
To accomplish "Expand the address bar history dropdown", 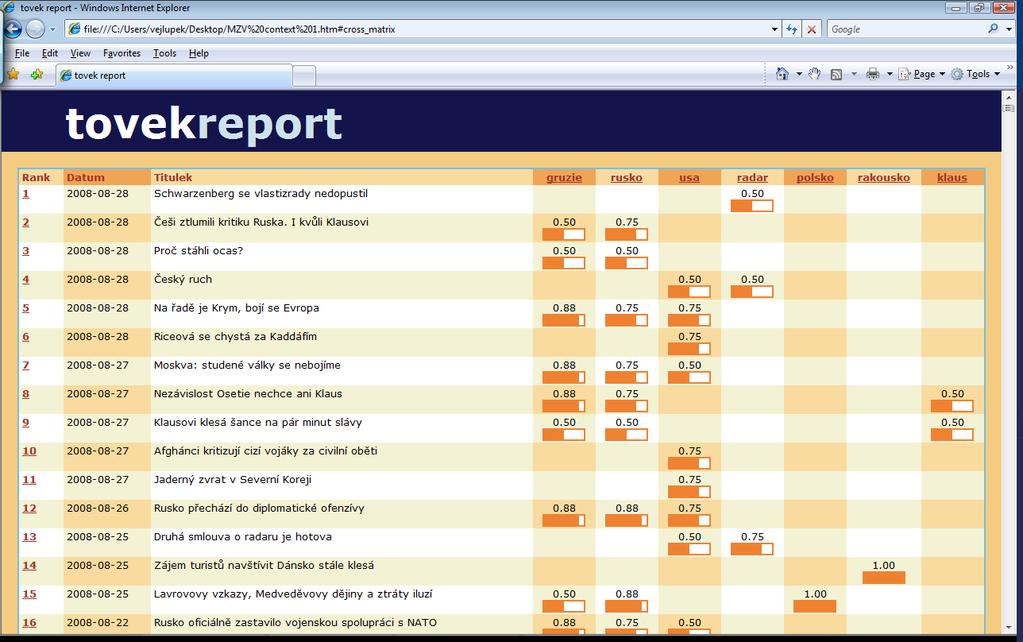I will point(774,29).
